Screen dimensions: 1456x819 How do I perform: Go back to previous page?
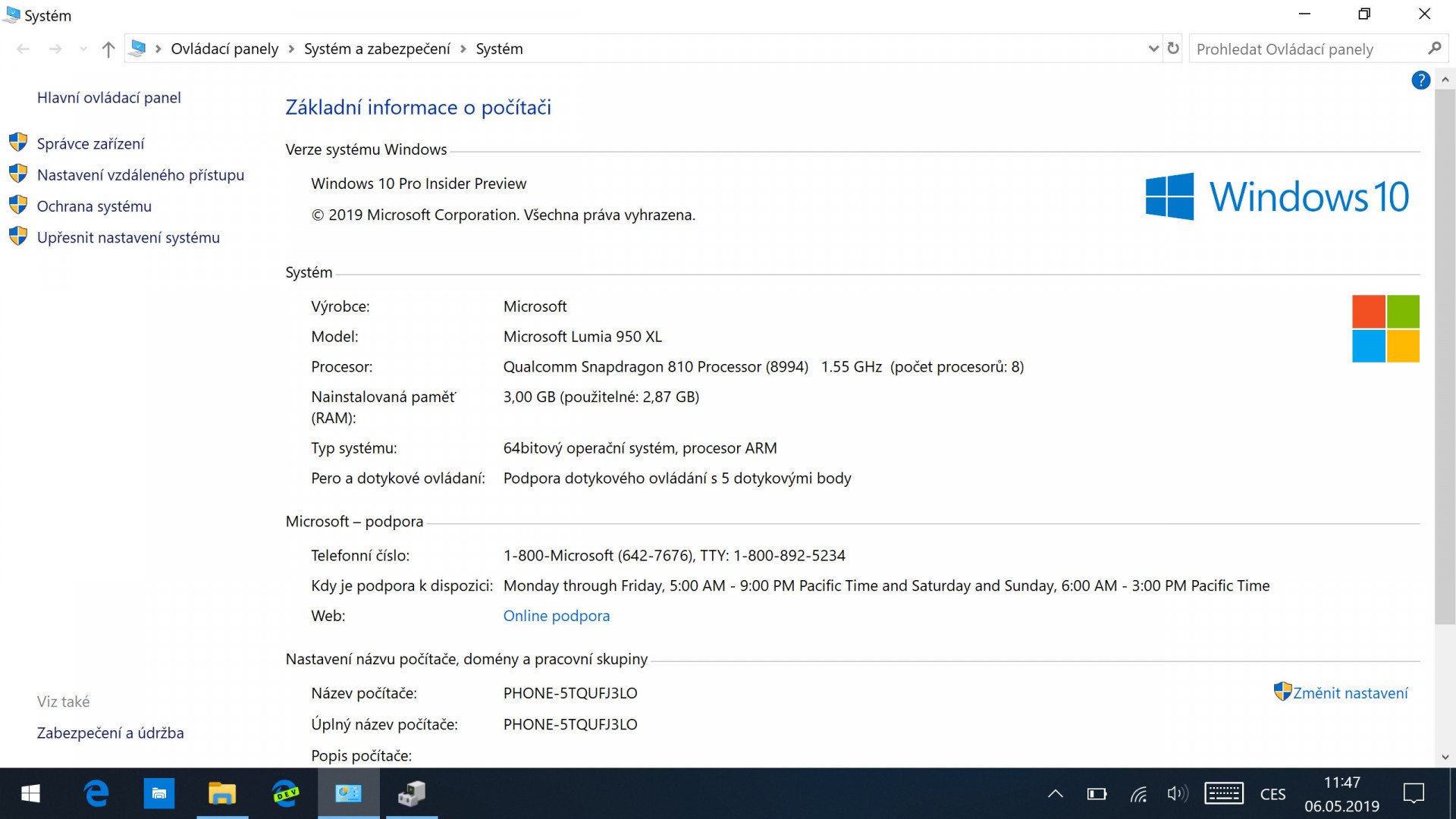23,49
